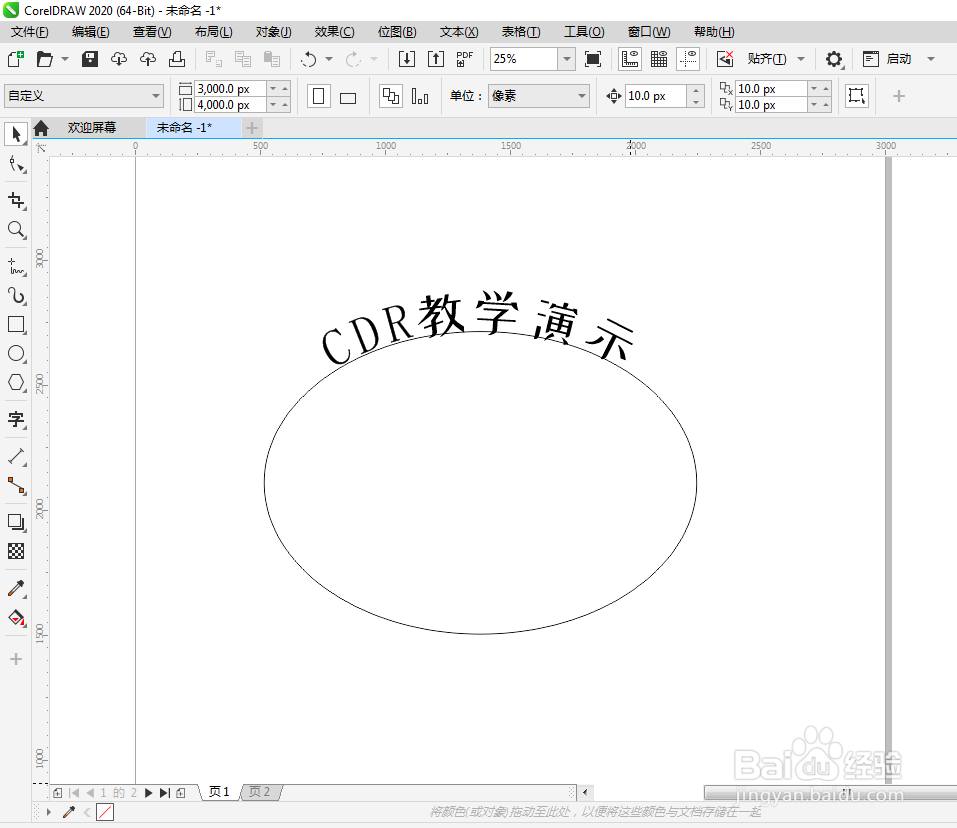The height and width of the screenshot is (828, 957).
Task: Toggle treat all objects as filled
Action: (x=857, y=96)
